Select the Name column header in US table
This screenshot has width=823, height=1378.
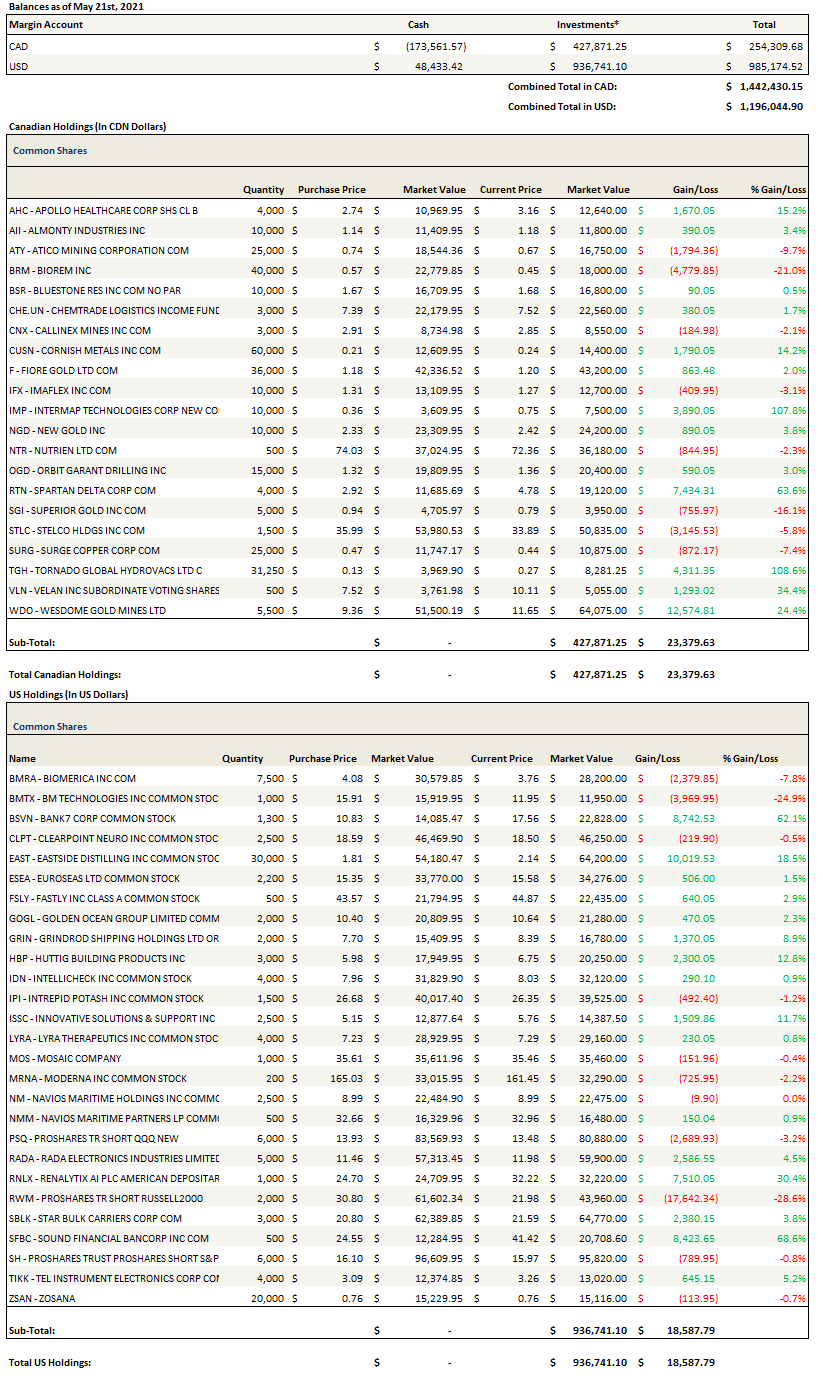click(x=22, y=758)
